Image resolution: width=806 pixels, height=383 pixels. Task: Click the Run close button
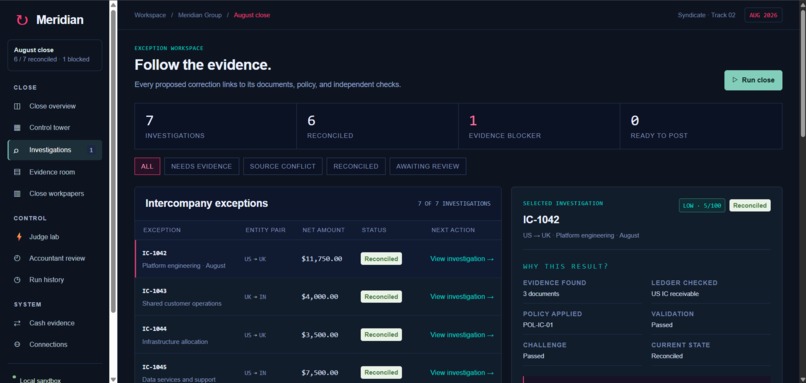pyautogui.click(x=753, y=80)
